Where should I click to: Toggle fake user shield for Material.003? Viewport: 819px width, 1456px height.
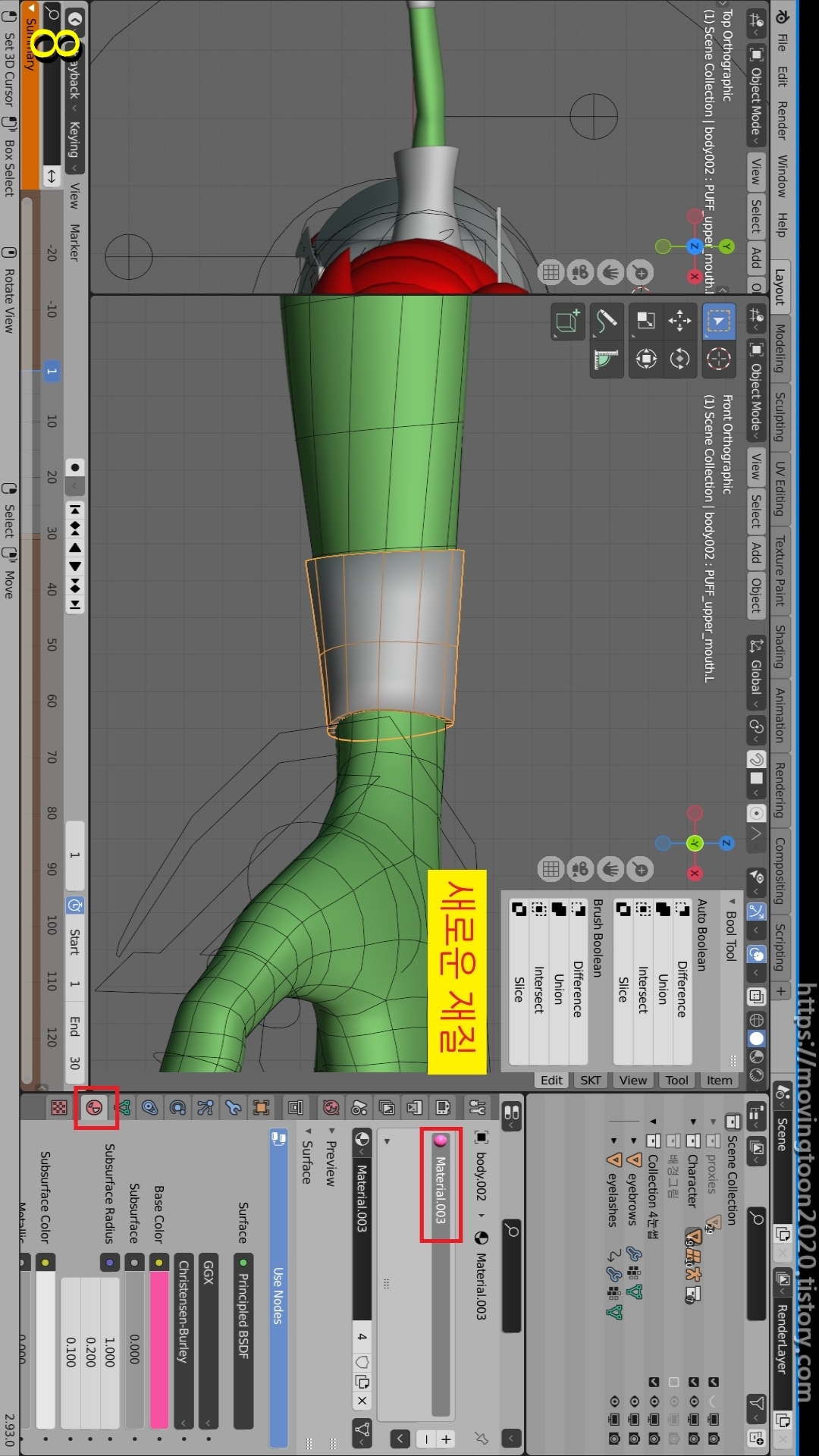tap(362, 1362)
